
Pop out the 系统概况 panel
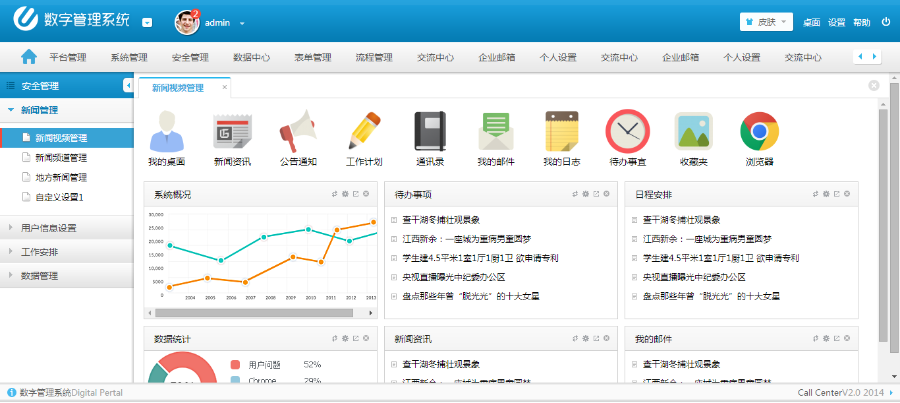[355, 194]
